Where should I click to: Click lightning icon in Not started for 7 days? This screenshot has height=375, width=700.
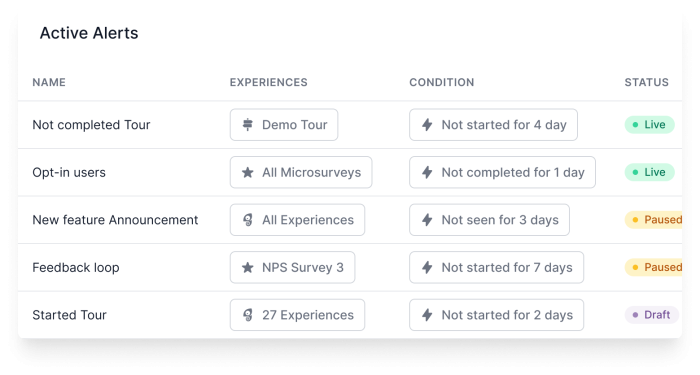pyautogui.click(x=427, y=267)
